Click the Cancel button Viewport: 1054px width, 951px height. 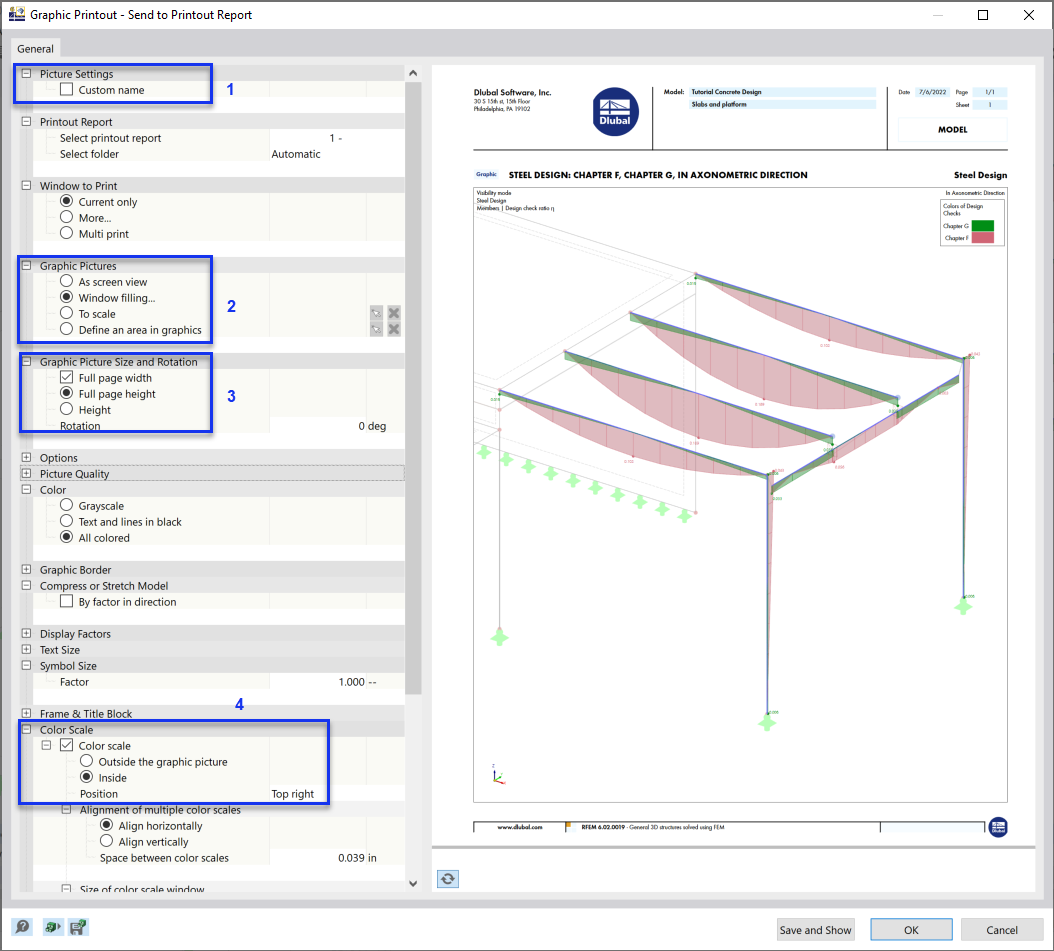point(1002,929)
